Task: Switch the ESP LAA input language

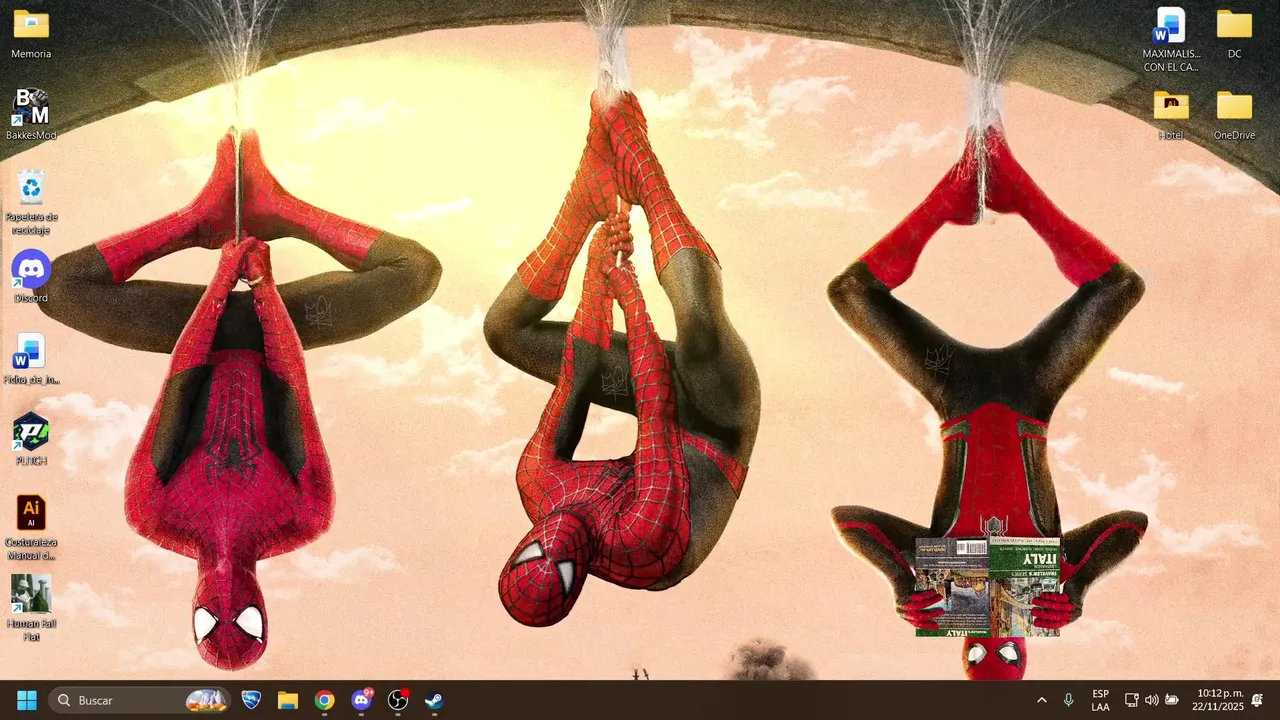Action: pyautogui.click(x=1100, y=700)
